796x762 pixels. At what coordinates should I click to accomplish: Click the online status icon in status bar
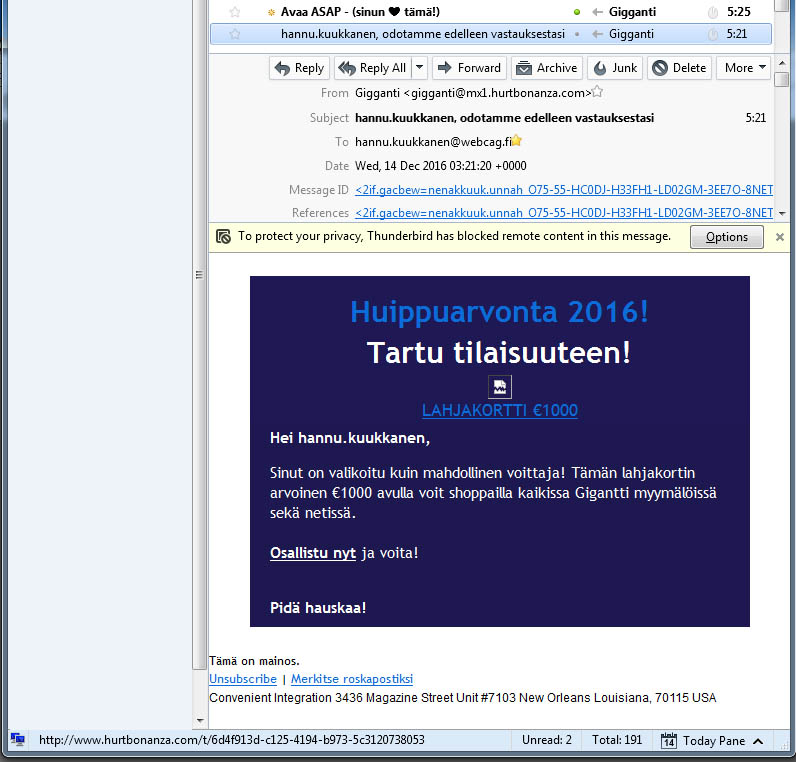click(x=18, y=740)
